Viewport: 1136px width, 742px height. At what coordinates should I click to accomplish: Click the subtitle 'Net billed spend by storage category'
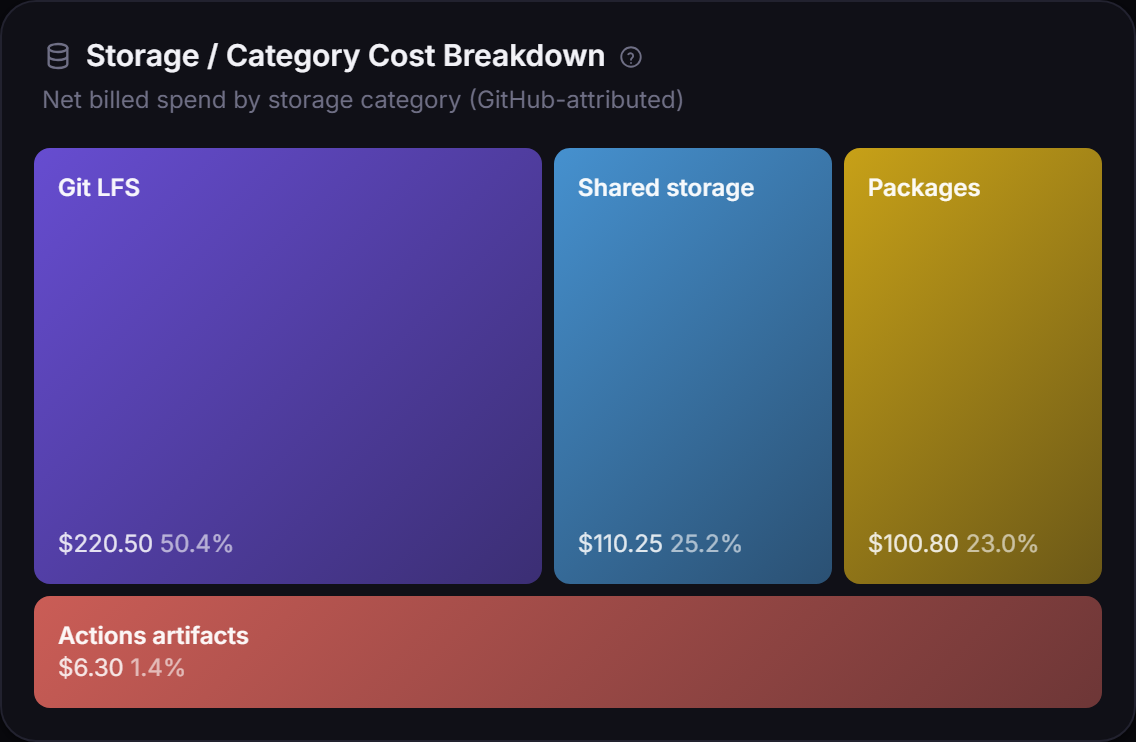point(251,100)
